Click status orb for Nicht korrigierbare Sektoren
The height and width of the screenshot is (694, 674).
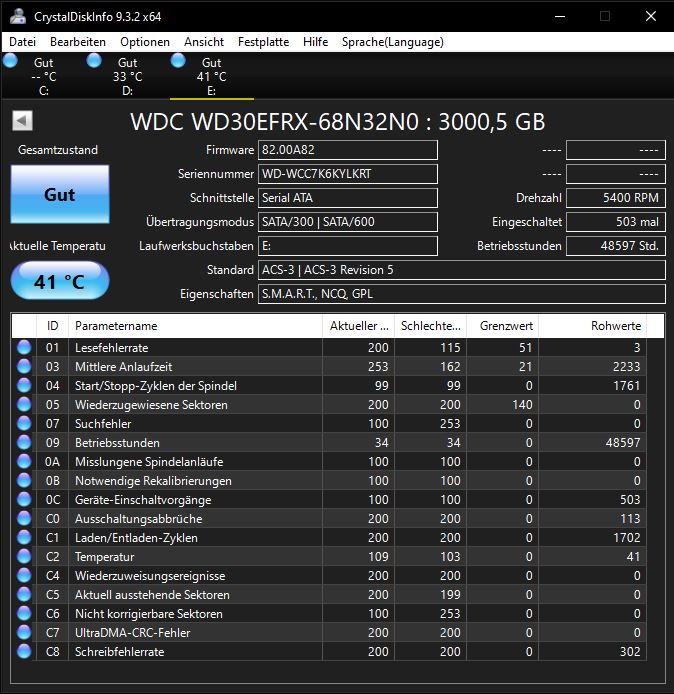(x=24, y=613)
